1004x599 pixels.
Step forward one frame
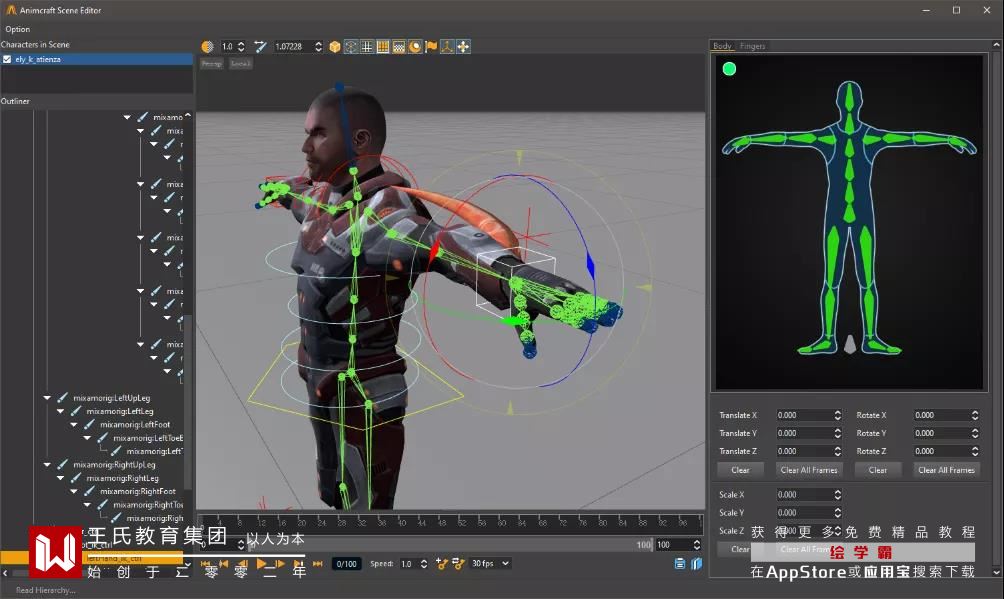tap(280, 564)
